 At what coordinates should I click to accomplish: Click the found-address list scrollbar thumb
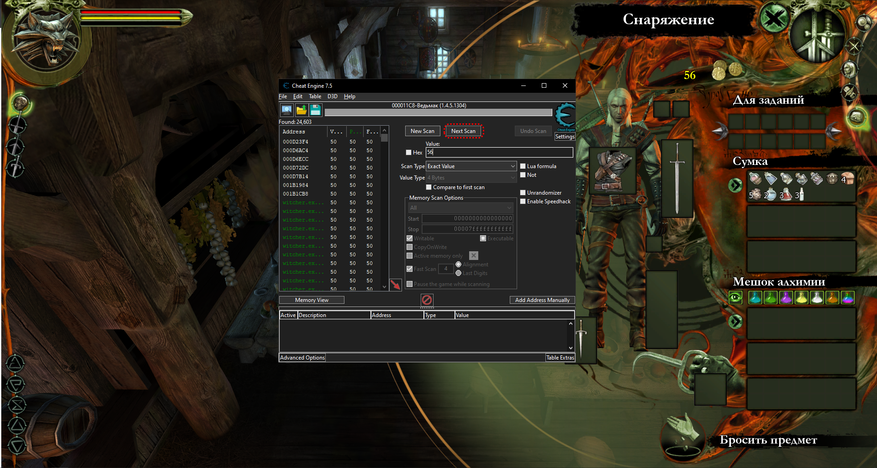pos(384,138)
